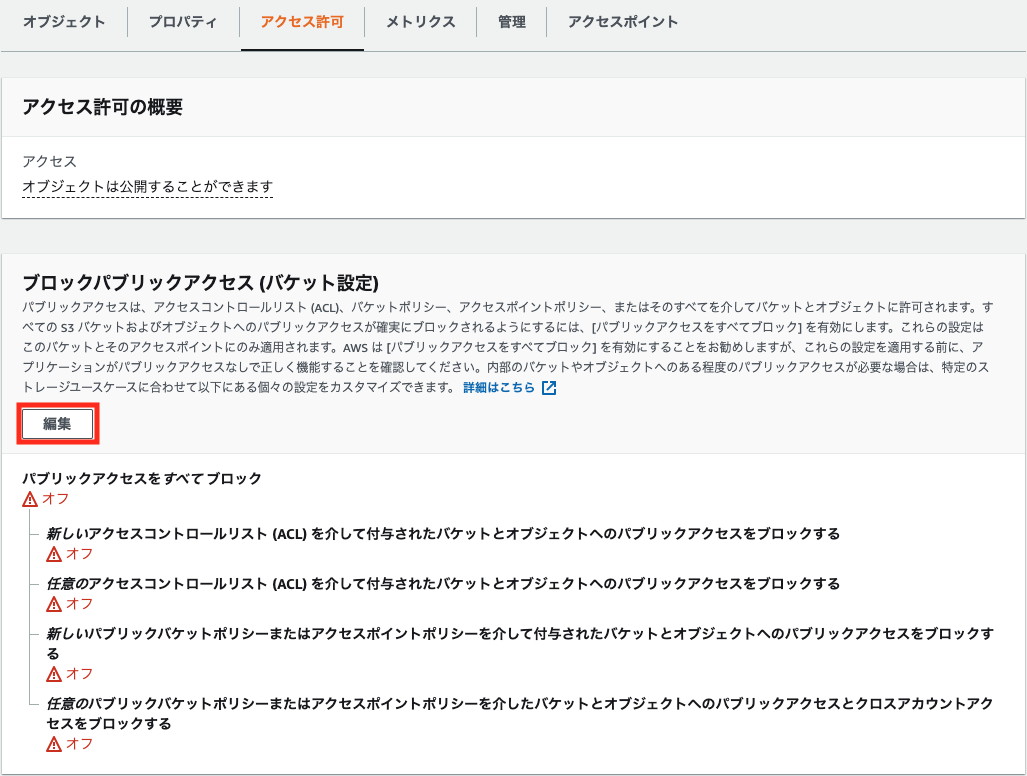Select the アクセス許可 tab

(x=301, y=22)
